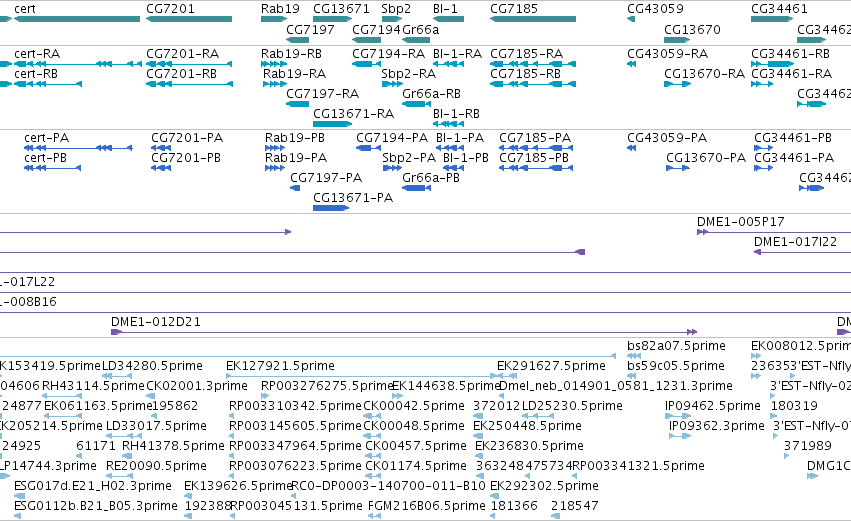Click the CG34461-RB transcript label
851x521 pixels.
(791, 54)
